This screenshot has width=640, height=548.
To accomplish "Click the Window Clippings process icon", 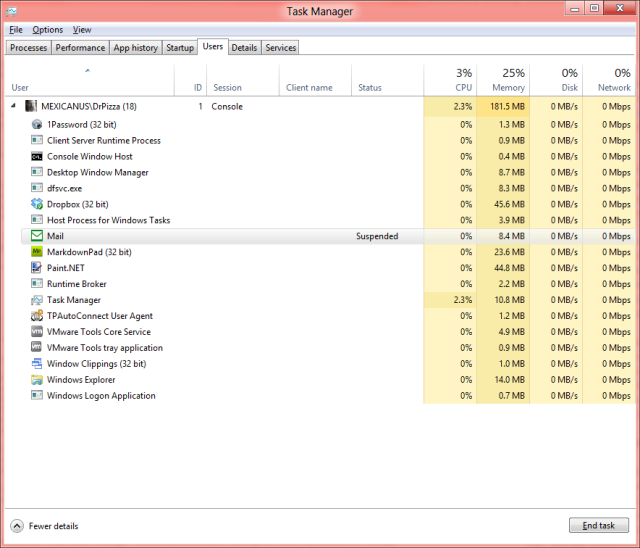I will pyautogui.click(x=37, y=363).
